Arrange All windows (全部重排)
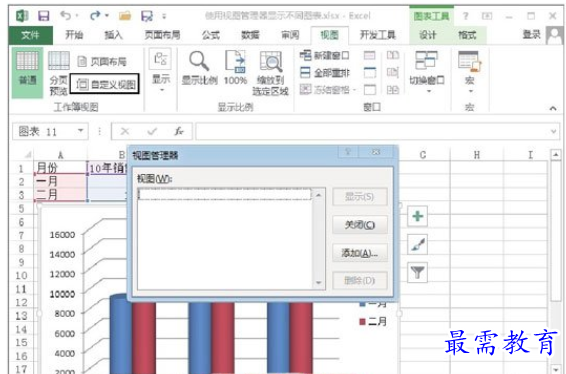This screenshot has width=566, height=374. point(325,73)
